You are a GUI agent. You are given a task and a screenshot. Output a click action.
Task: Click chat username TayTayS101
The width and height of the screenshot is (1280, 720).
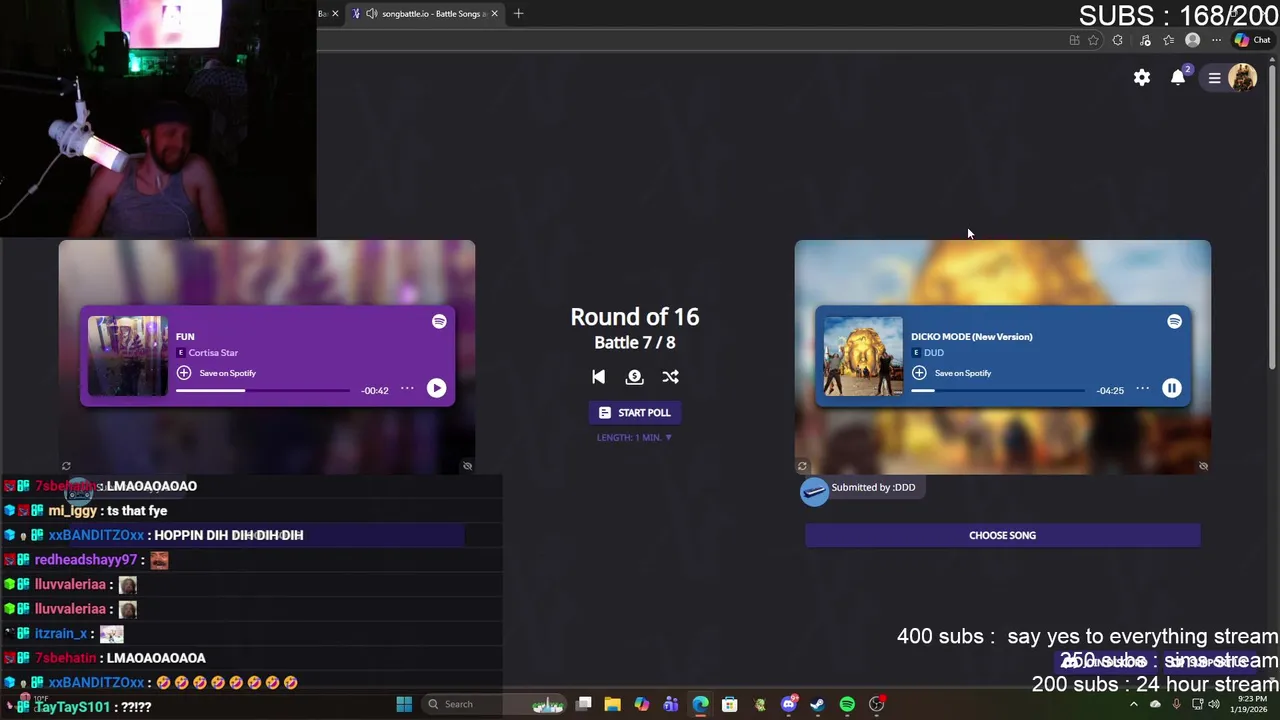(72, 707)
